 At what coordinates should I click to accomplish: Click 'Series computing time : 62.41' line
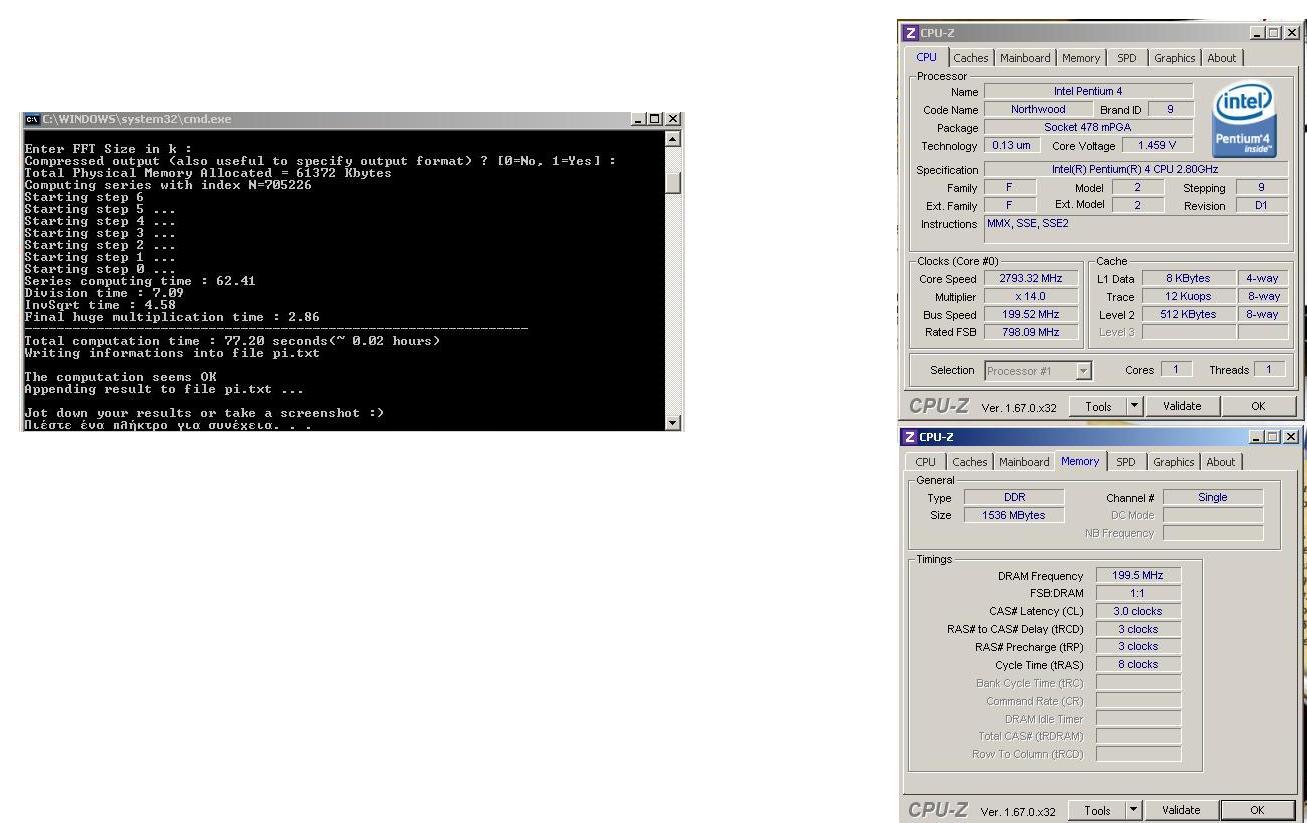click(x=140, y=281)
